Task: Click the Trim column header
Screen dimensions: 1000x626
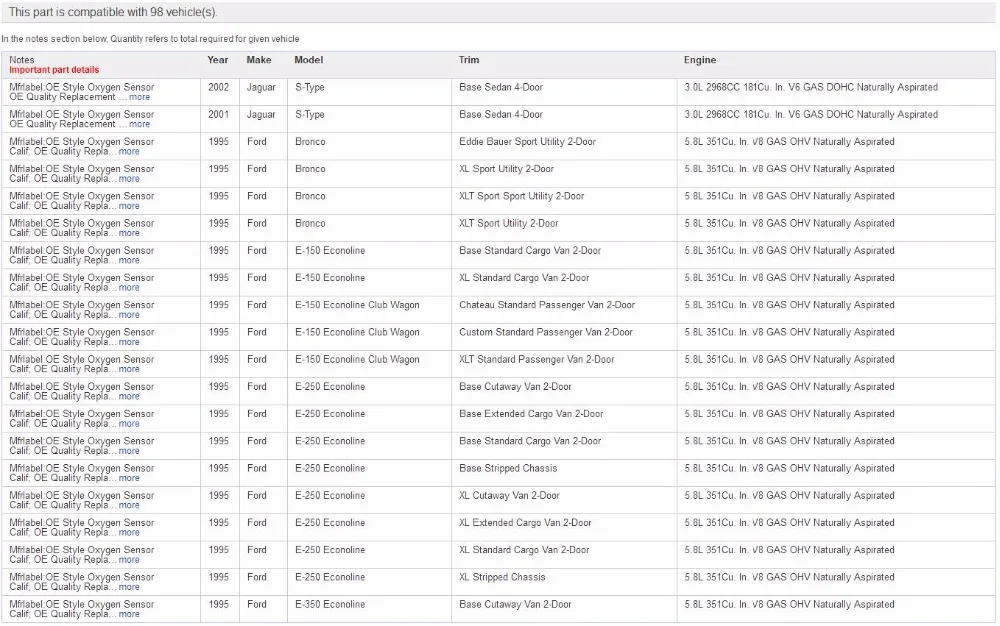Action: [469, 60]
